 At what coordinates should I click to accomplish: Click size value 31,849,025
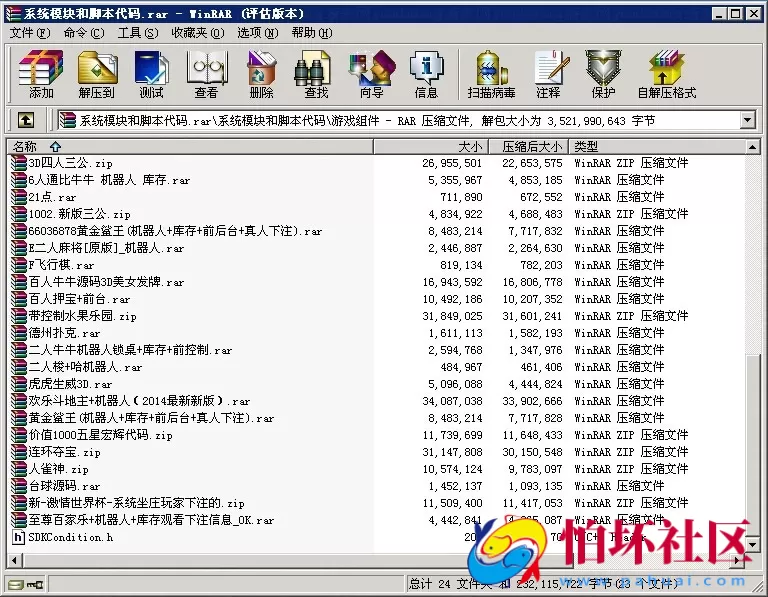coord(452,316)
